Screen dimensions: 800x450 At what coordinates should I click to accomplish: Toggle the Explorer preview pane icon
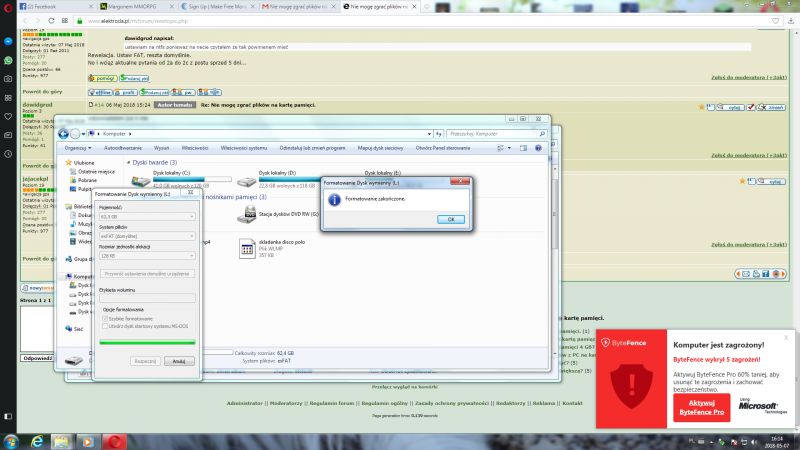(523, 148)
